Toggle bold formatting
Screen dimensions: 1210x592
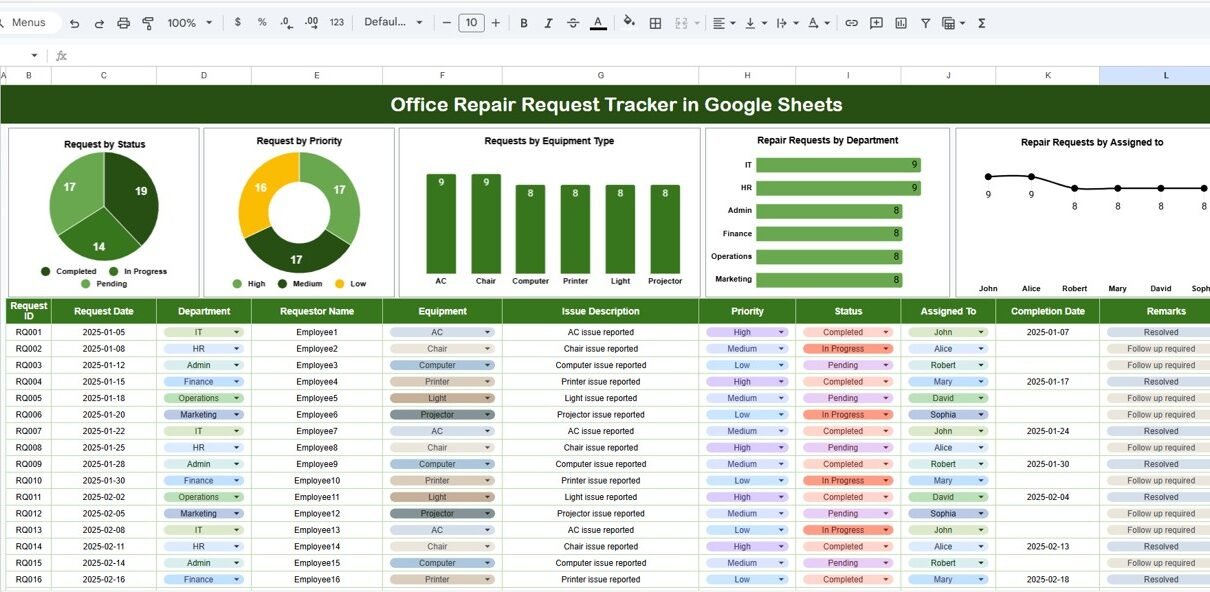pos(523,23)
